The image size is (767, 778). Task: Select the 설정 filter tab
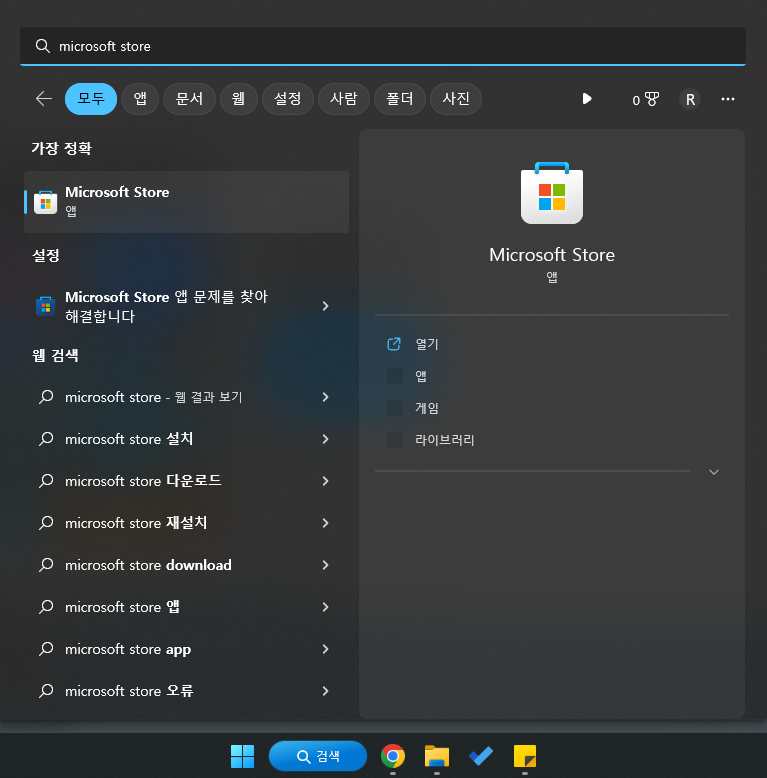pos(288,99)
